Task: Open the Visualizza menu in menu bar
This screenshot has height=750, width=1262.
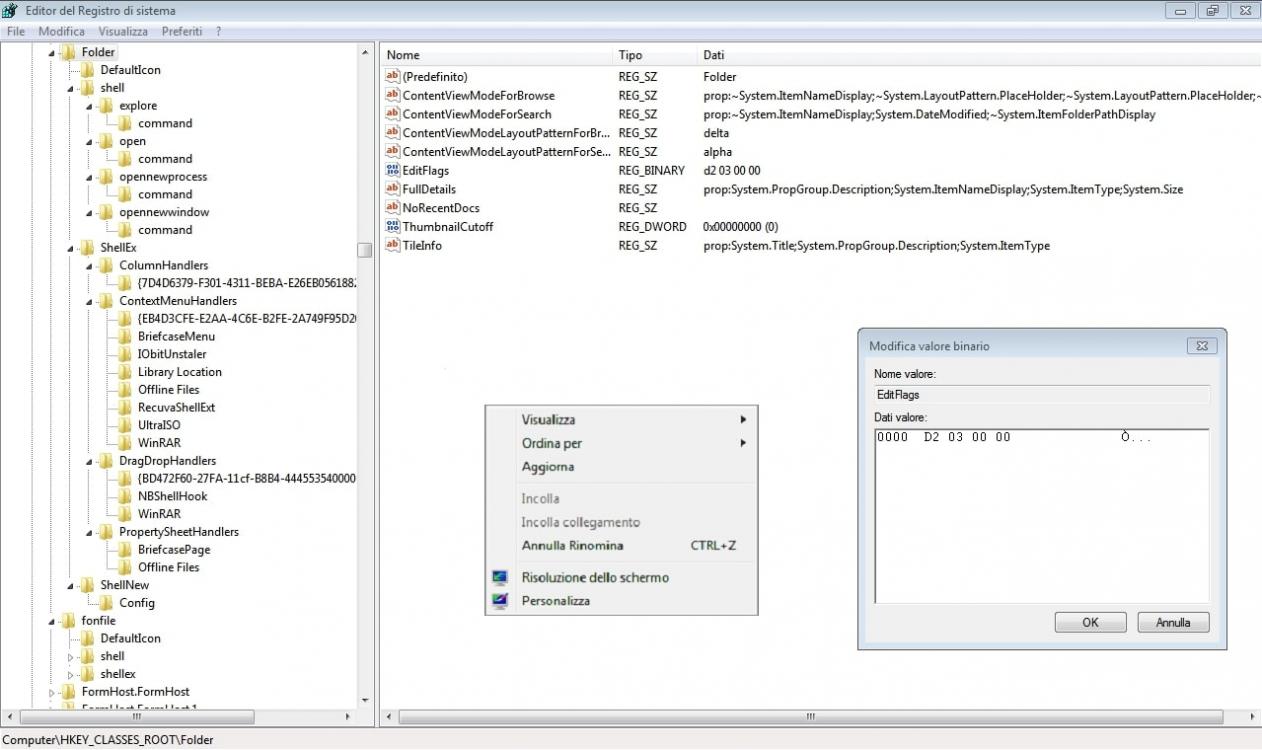Action: coord(123,31)
